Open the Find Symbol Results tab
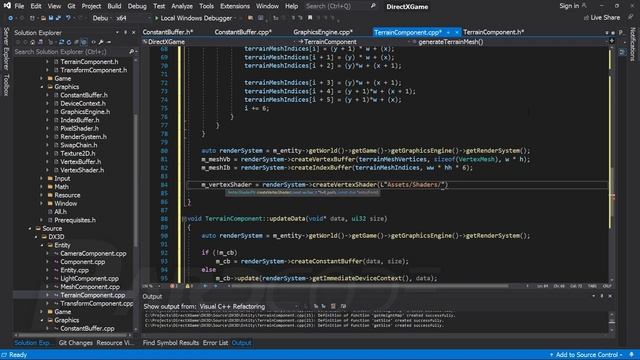The image size is (640, 360). pyautogui.click(x=171, y=343)
